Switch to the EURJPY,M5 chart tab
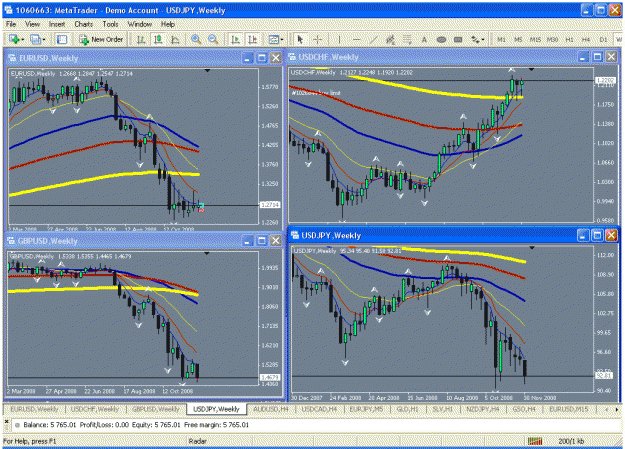This screenshot has height=449, width=625. (366, 409)
